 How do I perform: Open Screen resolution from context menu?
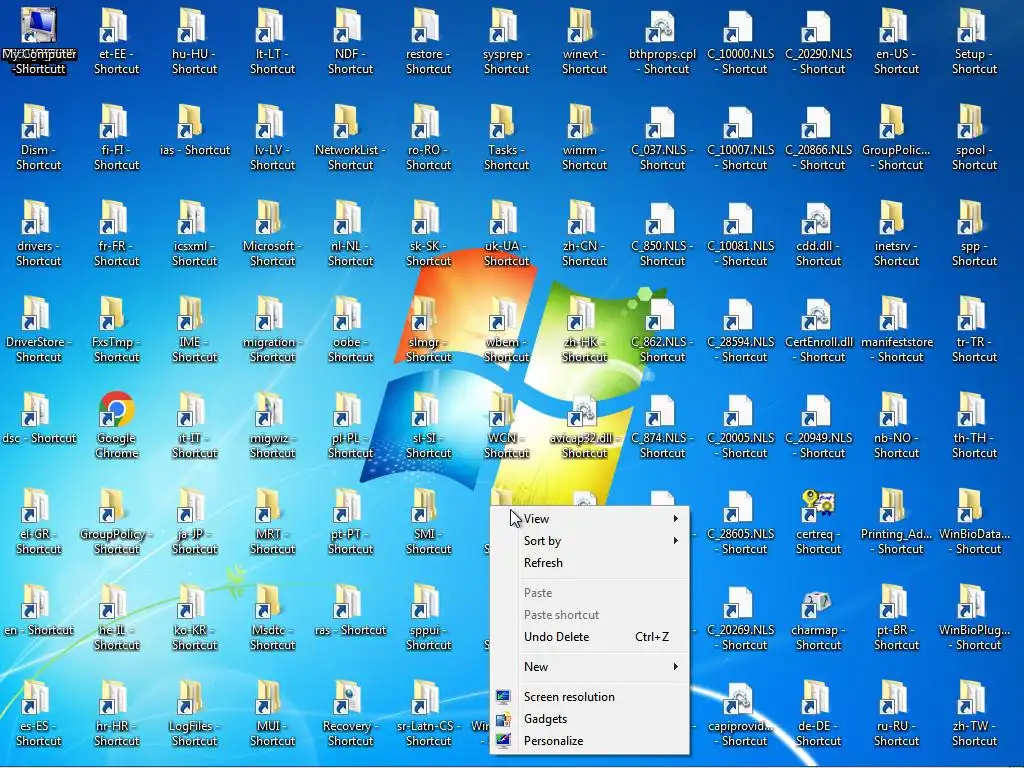point(590,697)
